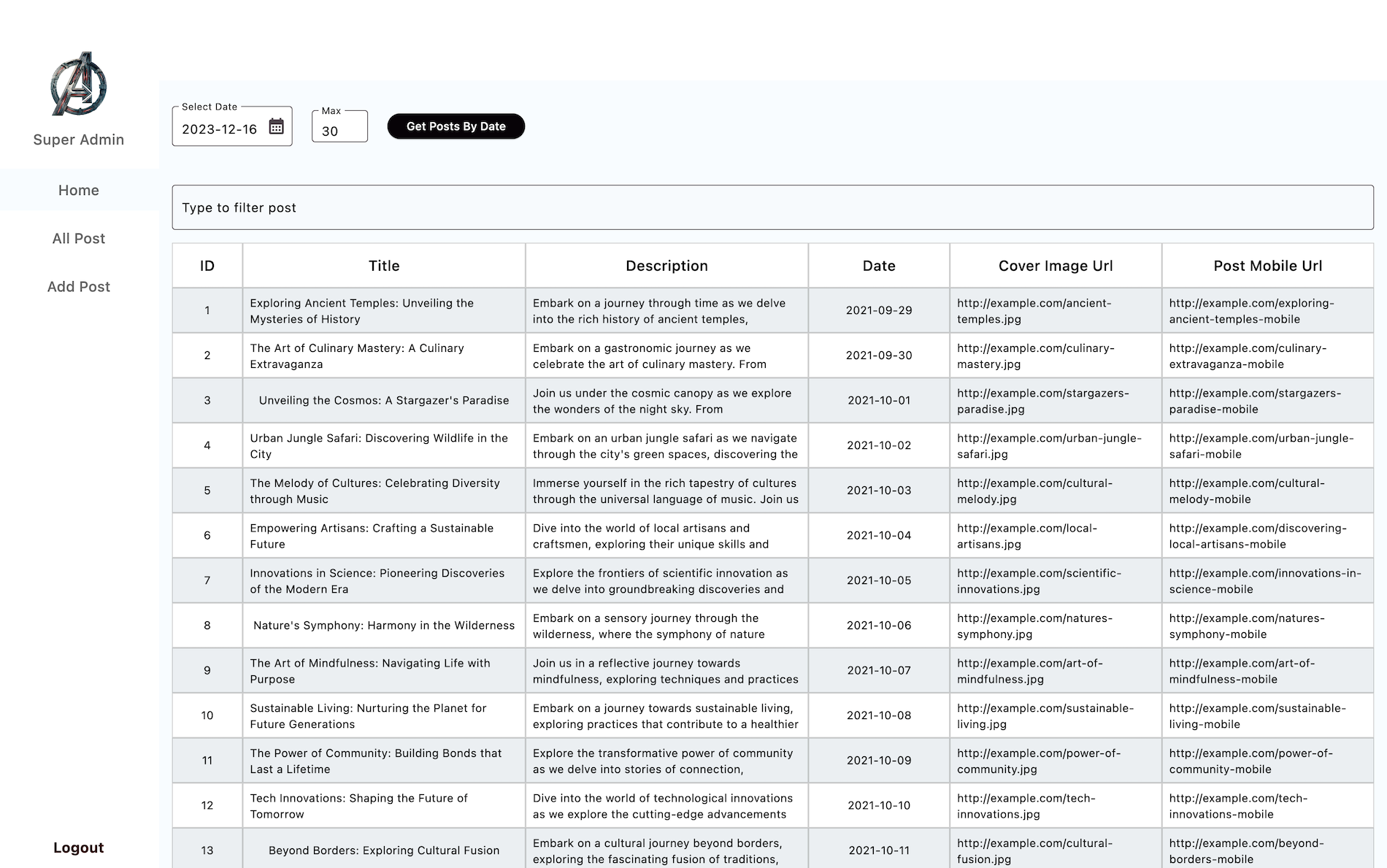Click date cell 2021-09-30
Screen dimensions: 1387x868
(879, 356)
